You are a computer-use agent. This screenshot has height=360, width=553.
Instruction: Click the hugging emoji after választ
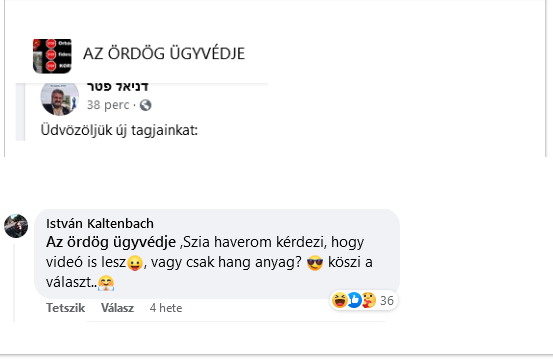point(106,283)
